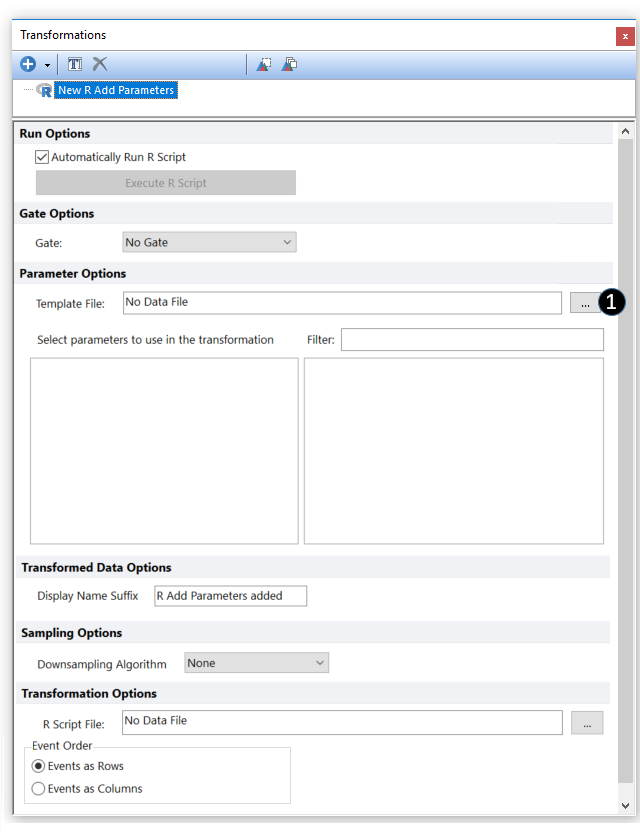Image resolution: width=640 pixels, height=832 pixels.
Task: Click the vertical scrollbar thumb
Action: (x=626, y=461)
